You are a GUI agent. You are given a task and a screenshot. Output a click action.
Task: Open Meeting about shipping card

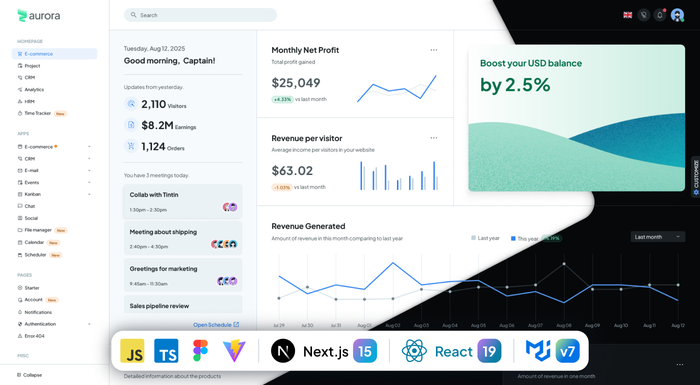coord(183,238)
